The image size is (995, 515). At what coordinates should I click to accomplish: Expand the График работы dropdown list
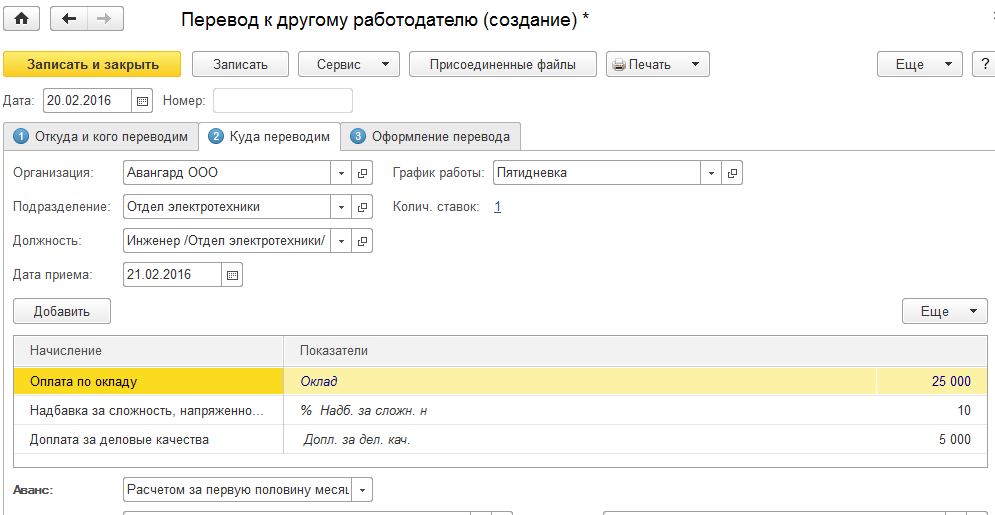click(x=712, y=173)
